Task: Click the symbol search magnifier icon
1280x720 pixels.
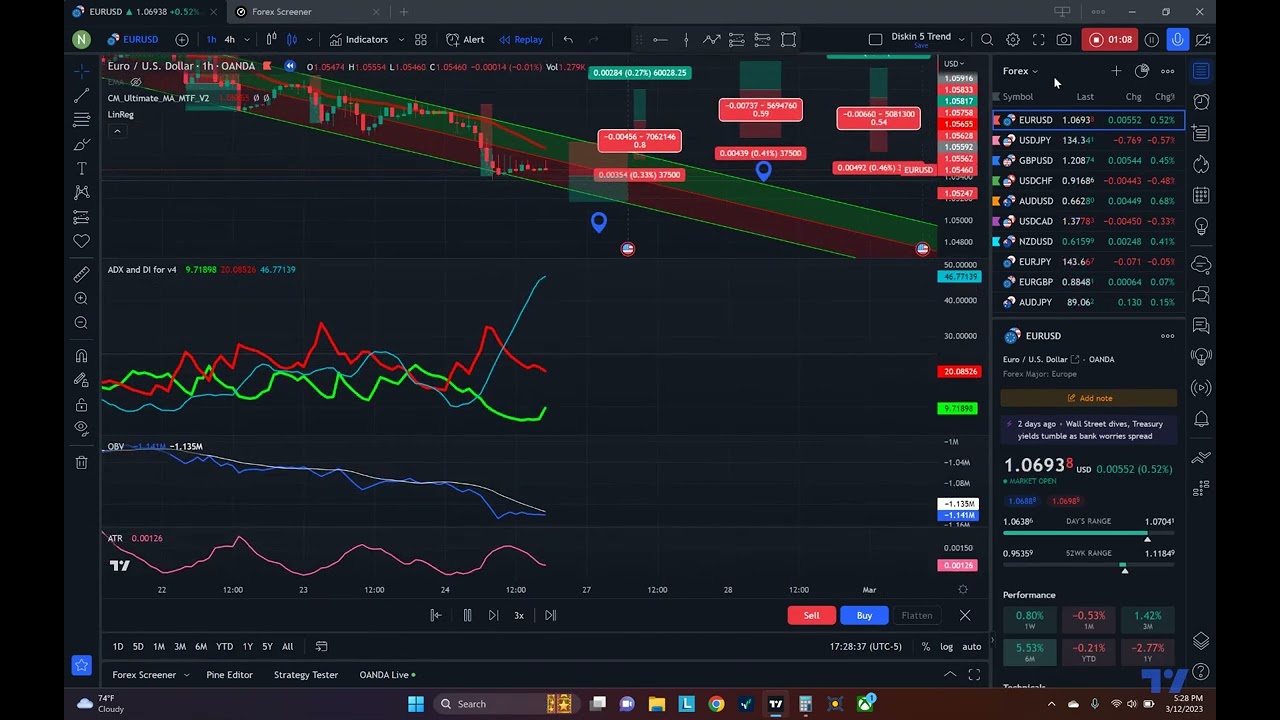Action: pyautogui.click(x=987, y=40)
